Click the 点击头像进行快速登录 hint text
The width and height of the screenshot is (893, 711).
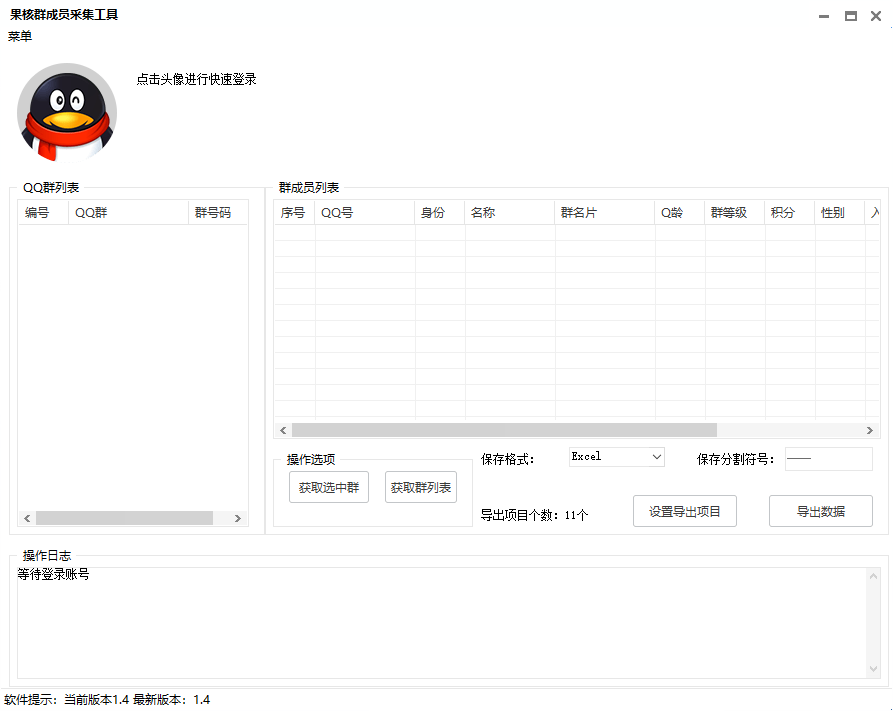click(196, 79)
